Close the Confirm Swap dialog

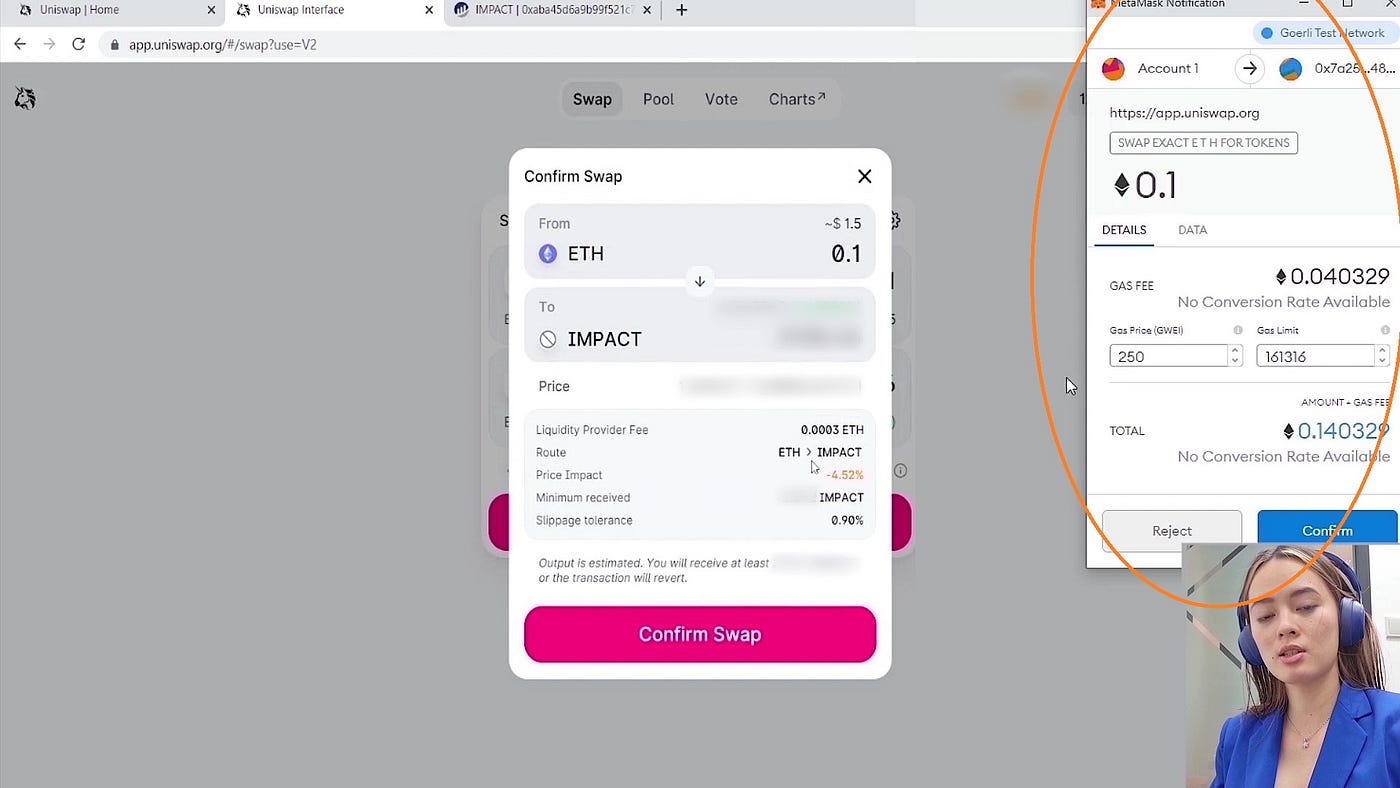click(x=865, y=176)
